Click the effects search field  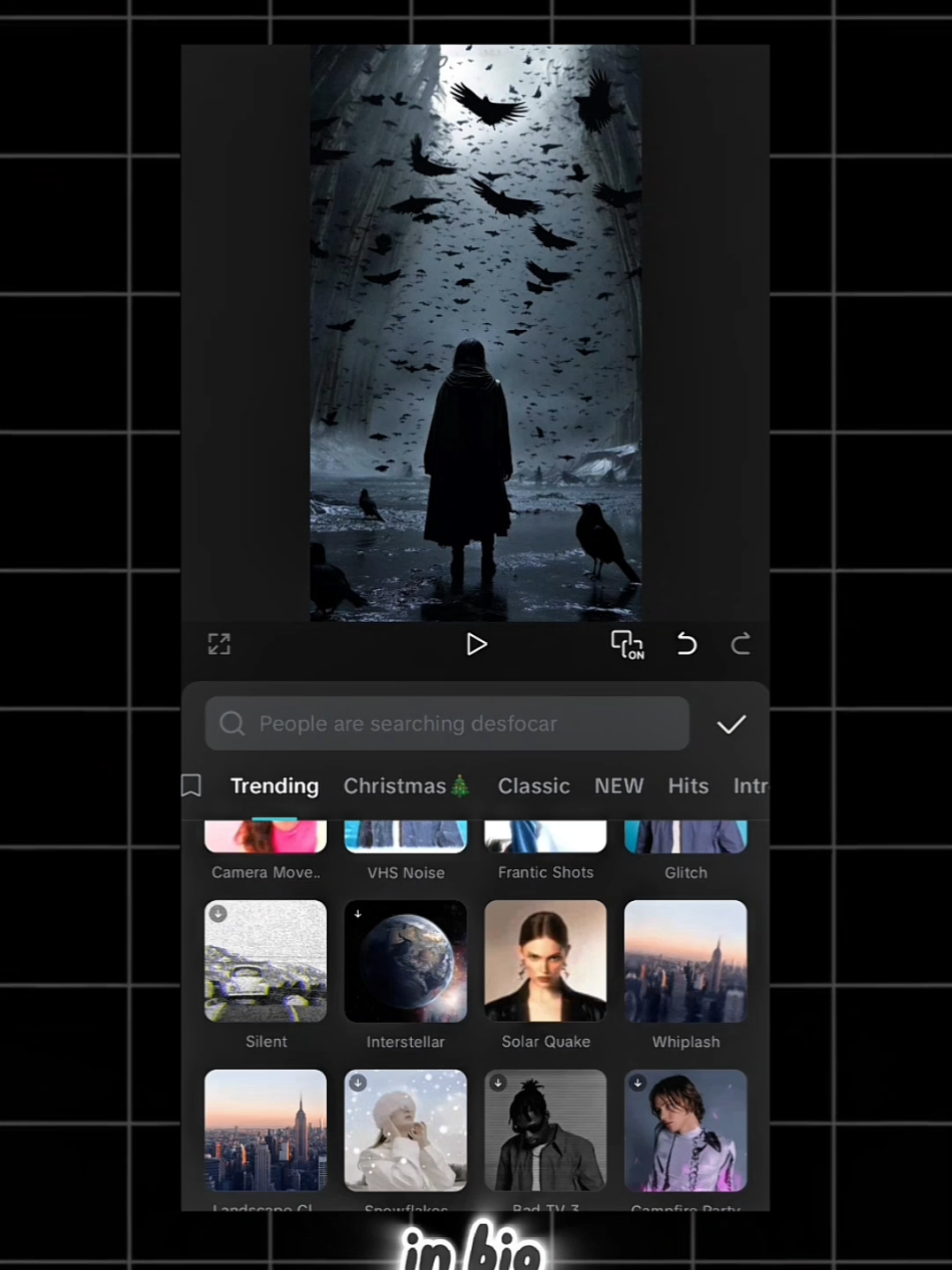(x=448, y=724)
